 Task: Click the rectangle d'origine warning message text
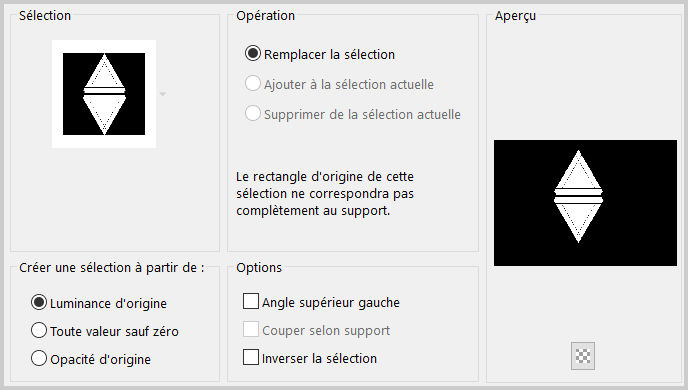(x=325, y=193)
